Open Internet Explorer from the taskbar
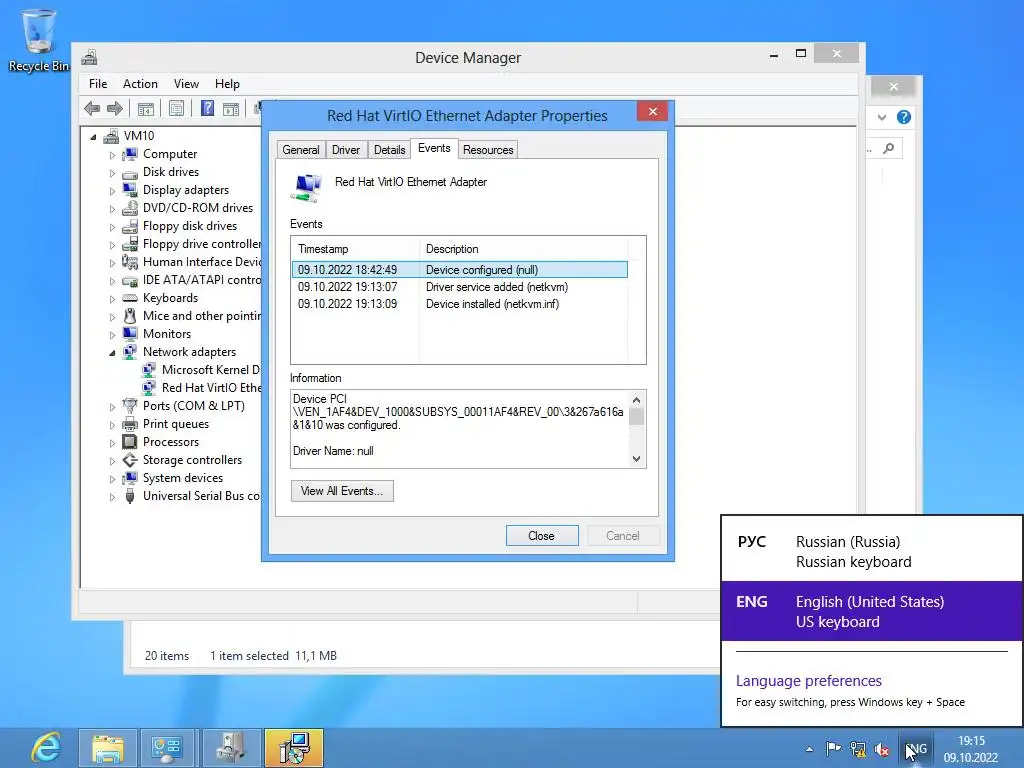Image resolution: width=1024 pixels, height=768 pixels. click(x=46, y=748)
